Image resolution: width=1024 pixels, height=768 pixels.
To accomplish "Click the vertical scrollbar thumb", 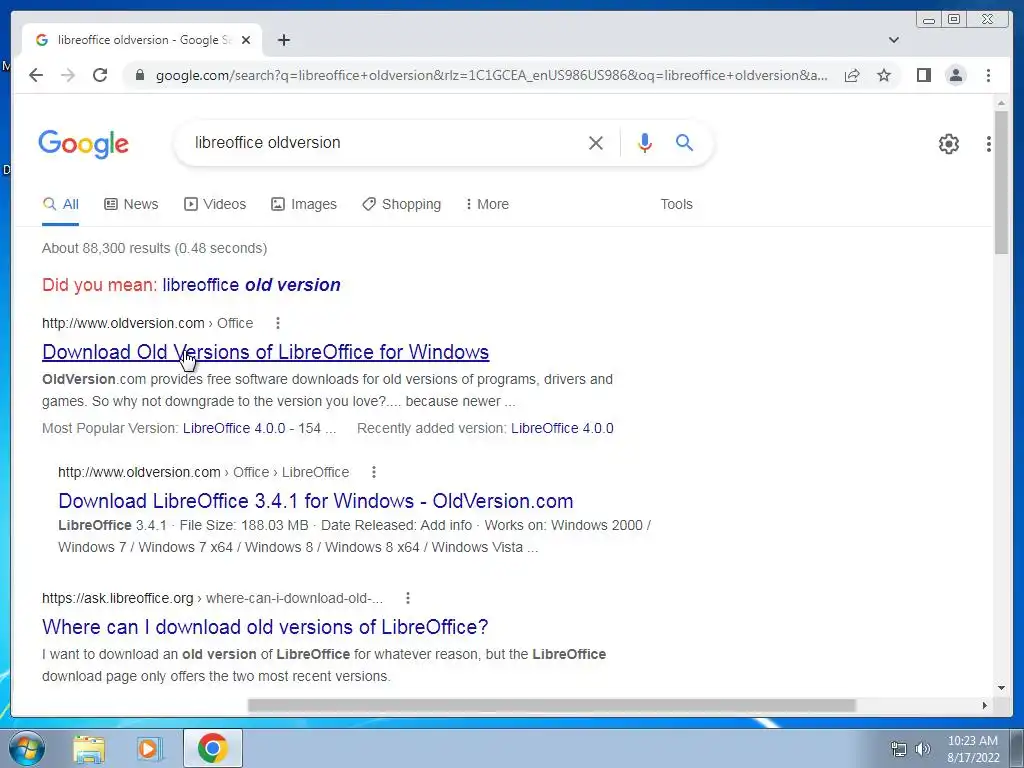I will tap(1001, 182).
